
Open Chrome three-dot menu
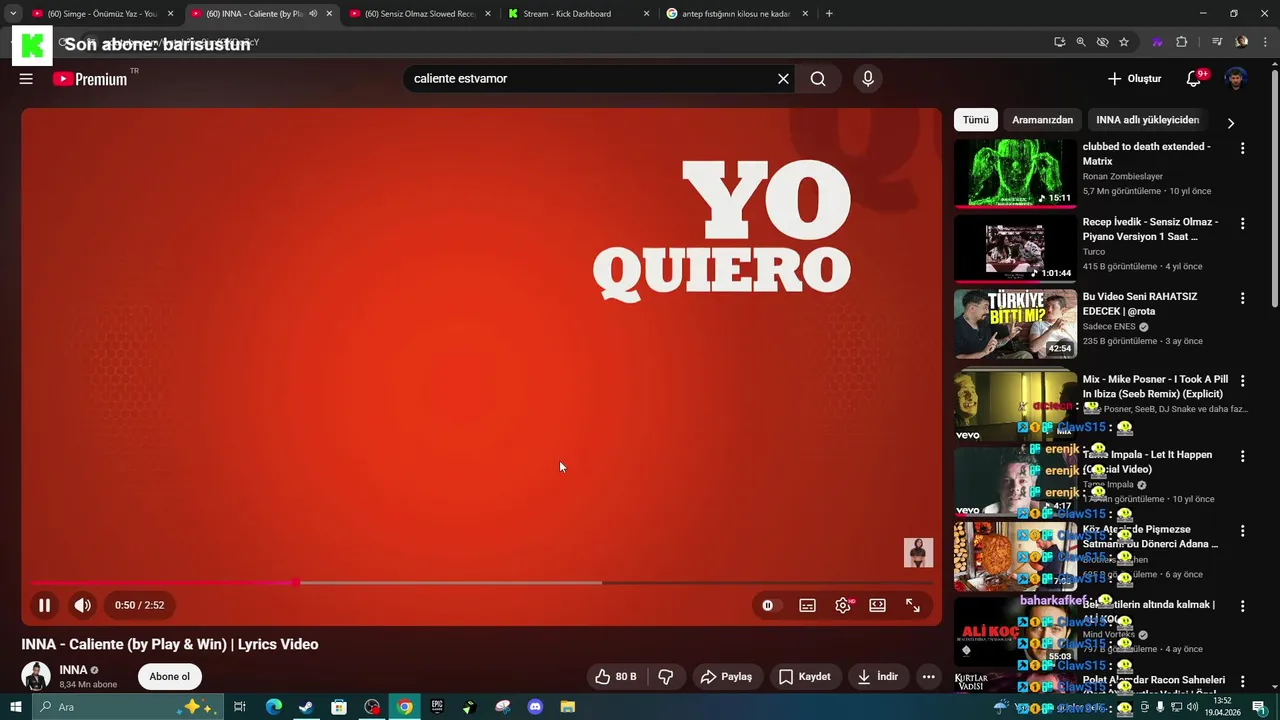1264,42
